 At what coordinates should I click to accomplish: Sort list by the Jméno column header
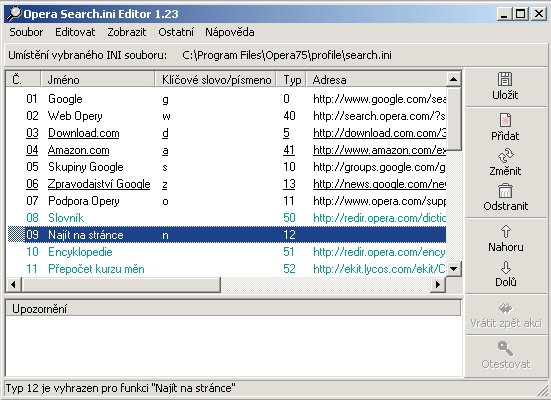click(98, 79)
